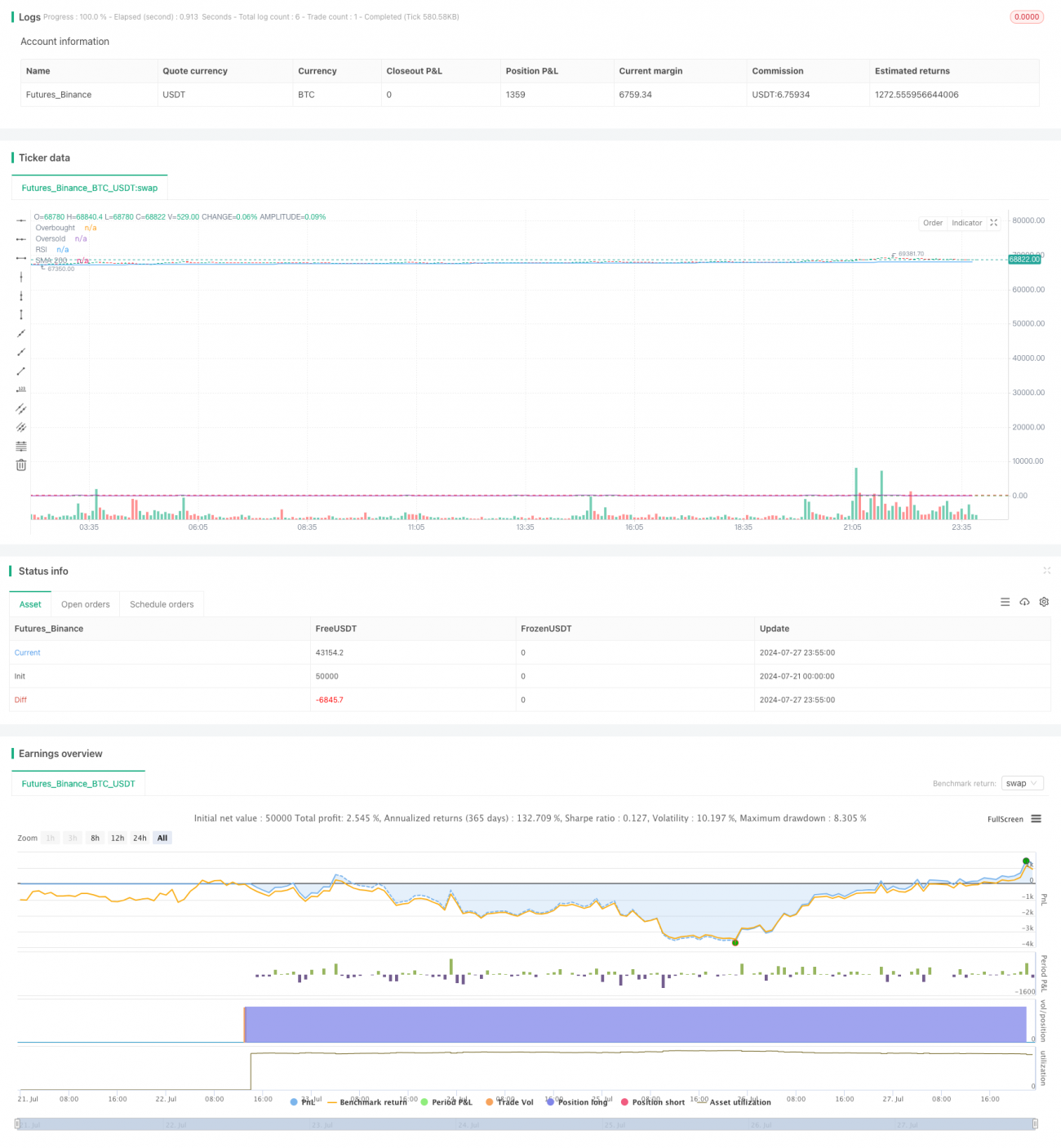Select the price line drawing tool with 123 label
This screenshot has width=1061, height=1148.
(21, 389)
